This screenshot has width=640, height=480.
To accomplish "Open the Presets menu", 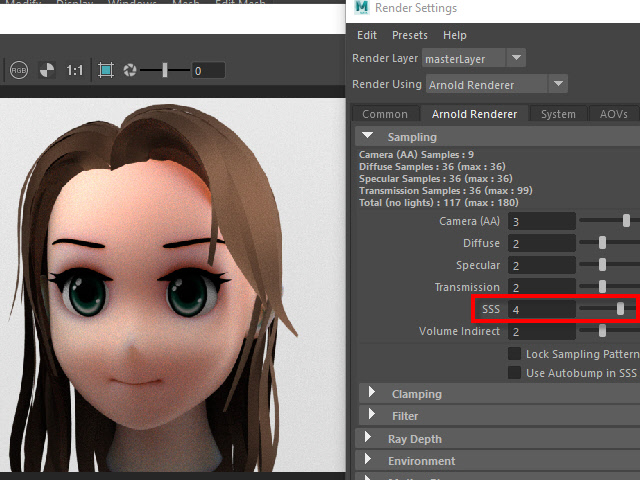I will pyautogui.click(x=409, y=35).
